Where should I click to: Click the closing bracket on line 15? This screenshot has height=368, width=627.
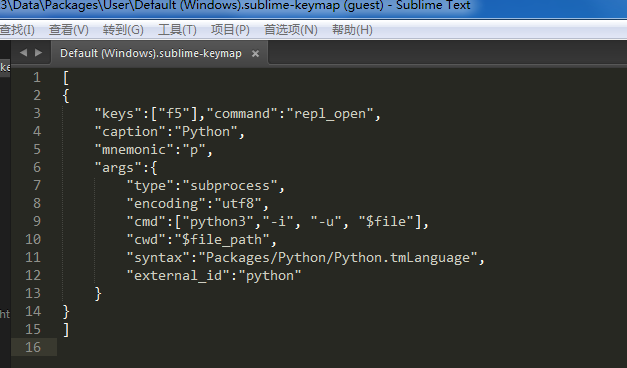(x=66, y=330)
